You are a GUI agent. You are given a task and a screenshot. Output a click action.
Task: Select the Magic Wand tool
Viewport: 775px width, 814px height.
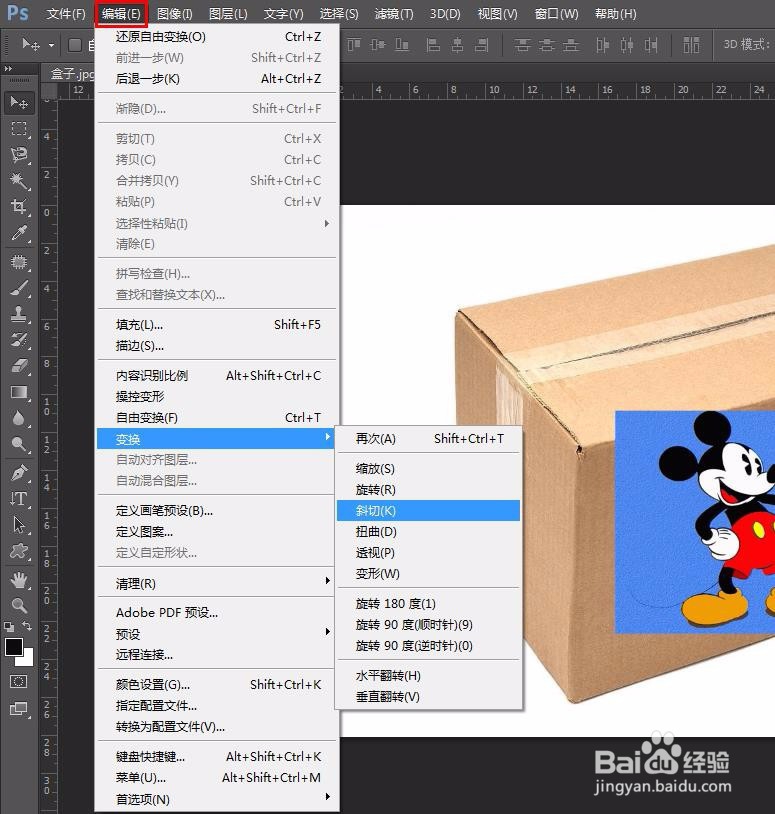point(19,181)
